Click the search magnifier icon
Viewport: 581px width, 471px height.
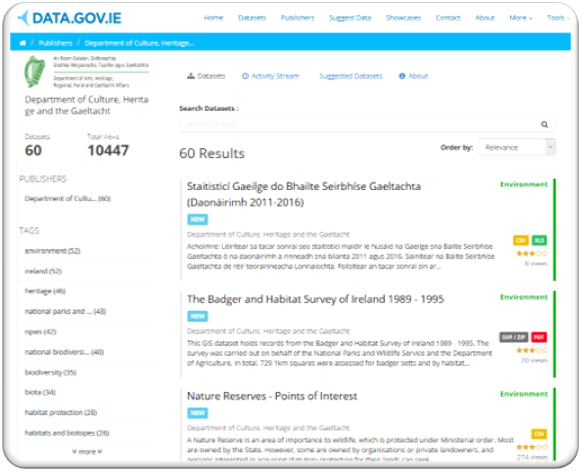point(544,124)
